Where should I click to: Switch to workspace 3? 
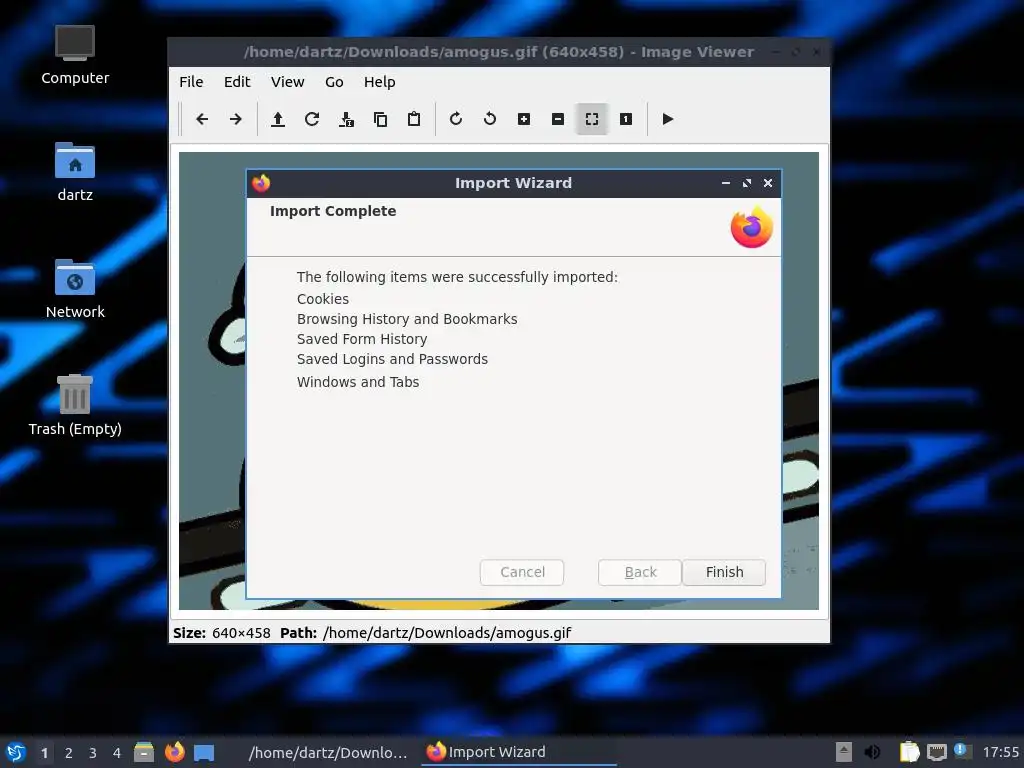click(93, 753)
